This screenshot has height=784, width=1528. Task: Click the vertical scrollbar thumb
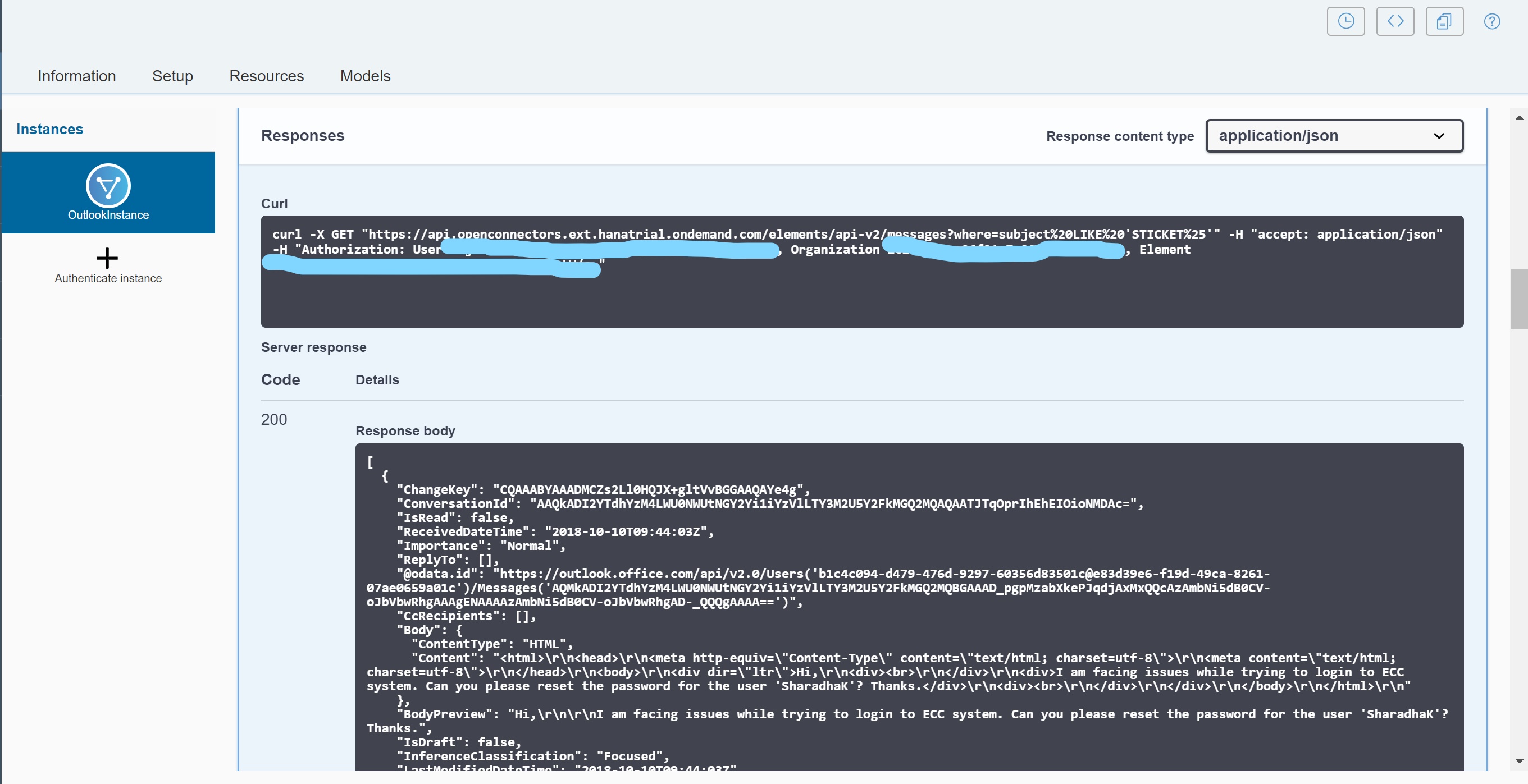pyautogui.click(x=1518, y=299)
